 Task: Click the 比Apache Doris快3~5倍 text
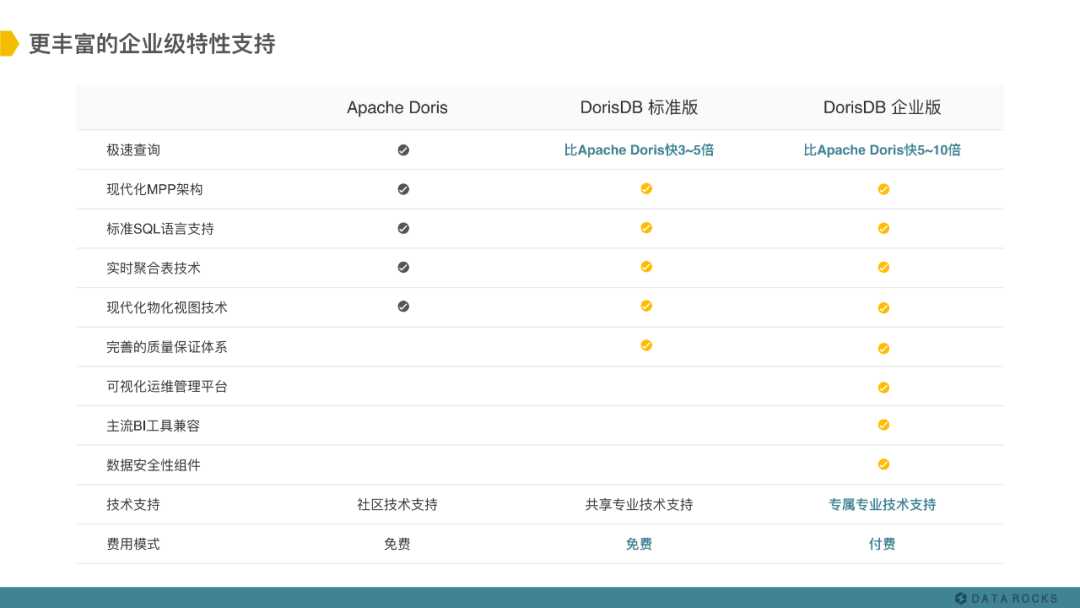coord(639,150)
